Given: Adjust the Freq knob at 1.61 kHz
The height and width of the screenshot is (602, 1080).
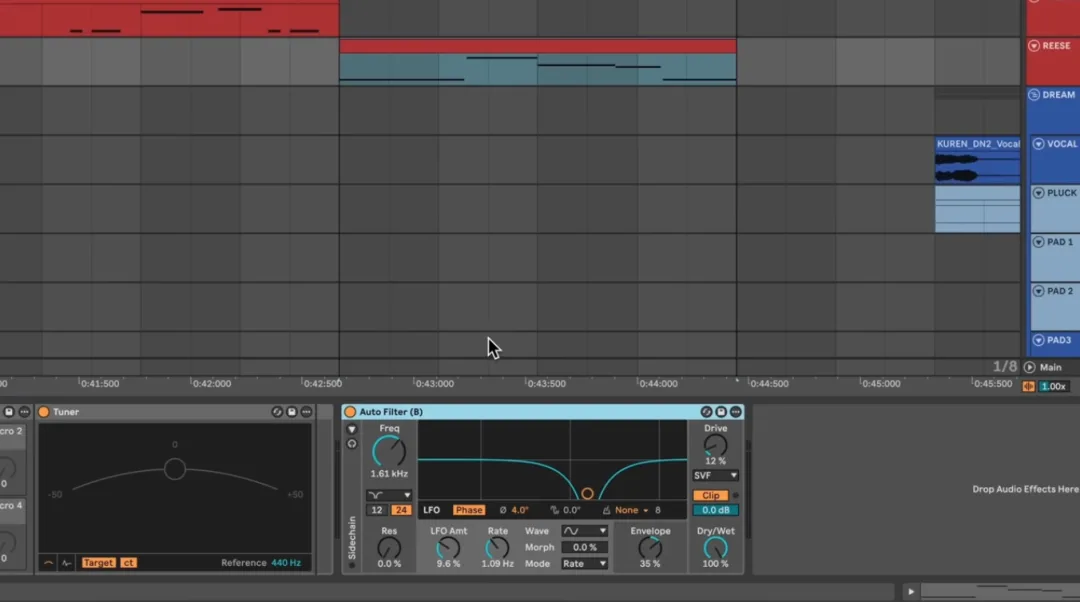Looking at the screenshot, I should point(389,452).
